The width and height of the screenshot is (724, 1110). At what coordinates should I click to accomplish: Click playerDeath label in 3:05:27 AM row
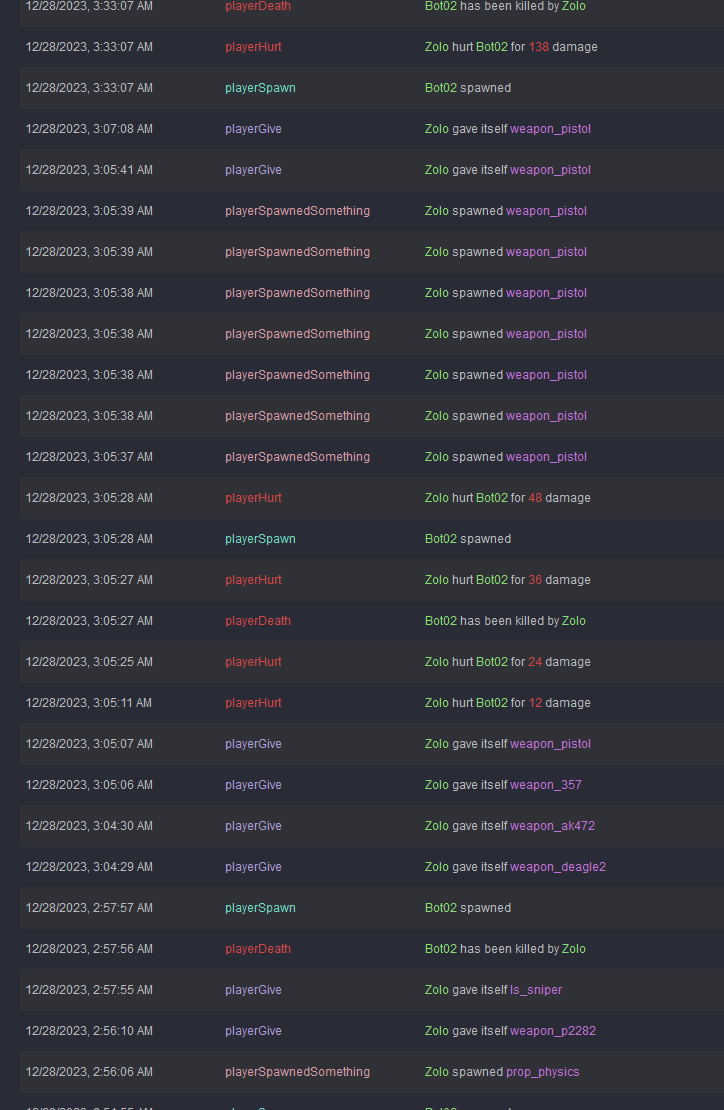pyautogui.click(x=258, y=621)
